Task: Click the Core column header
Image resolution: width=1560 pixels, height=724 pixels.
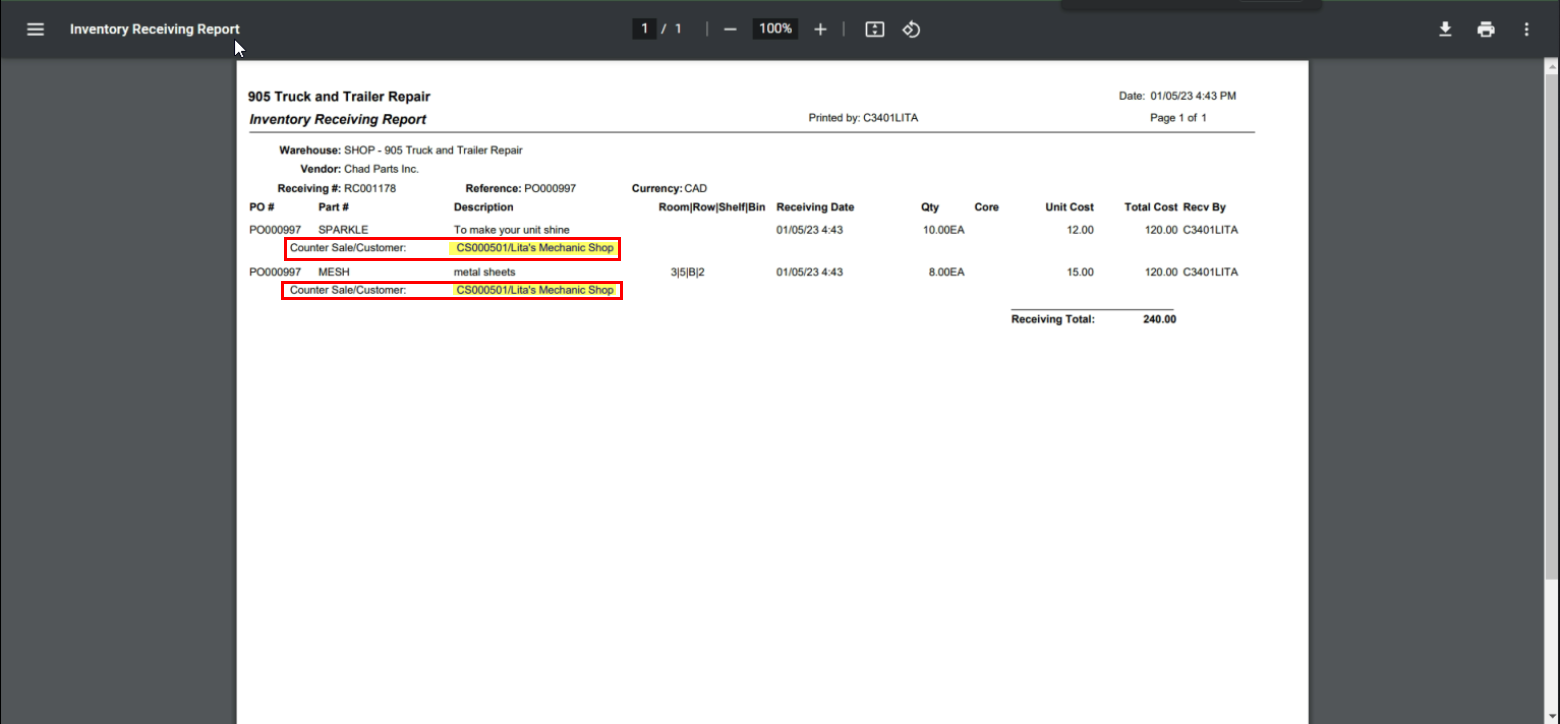Action: (x=987, y=207)
